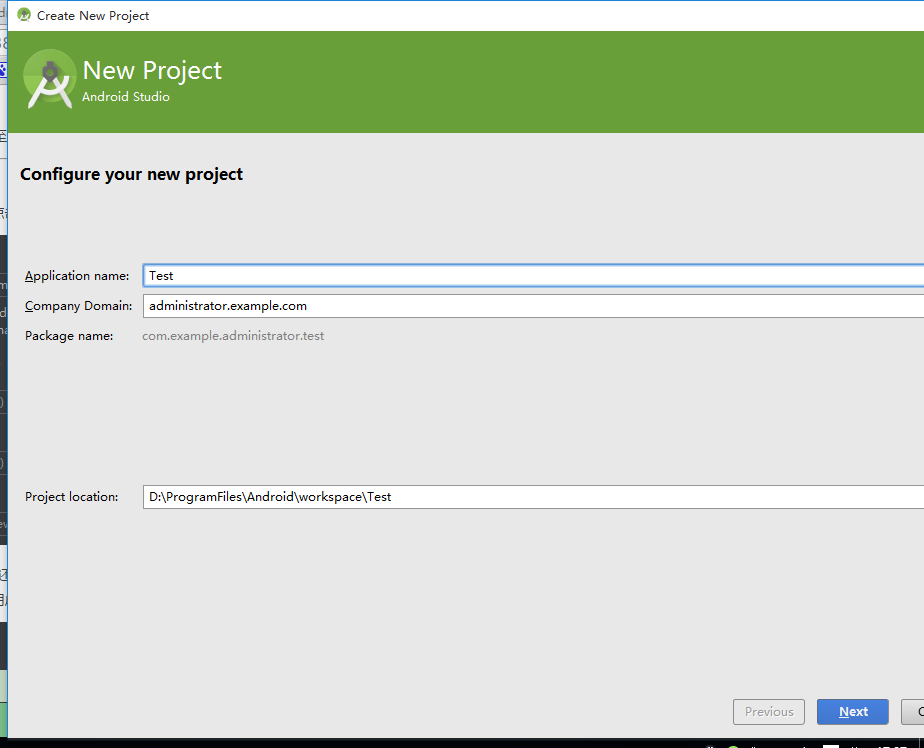Viewport: 924px width, 748px height.
Task: Edit the Company Domain field
Action: click(533, 306)
